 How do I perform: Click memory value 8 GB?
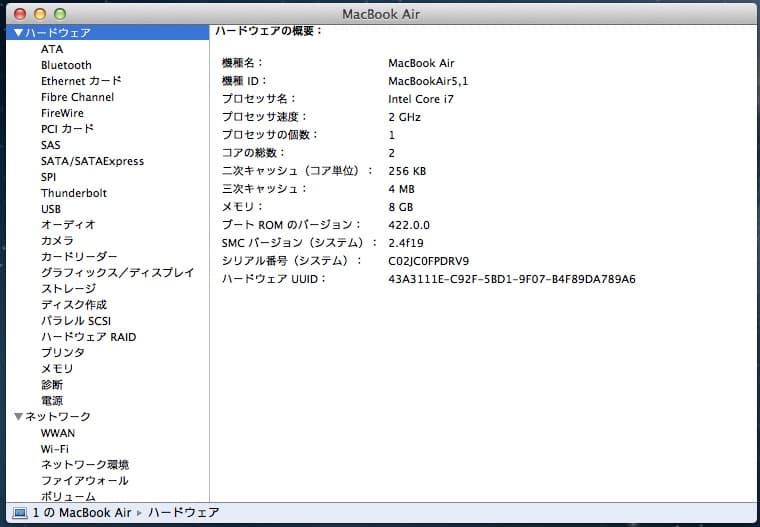pos(401,207)
